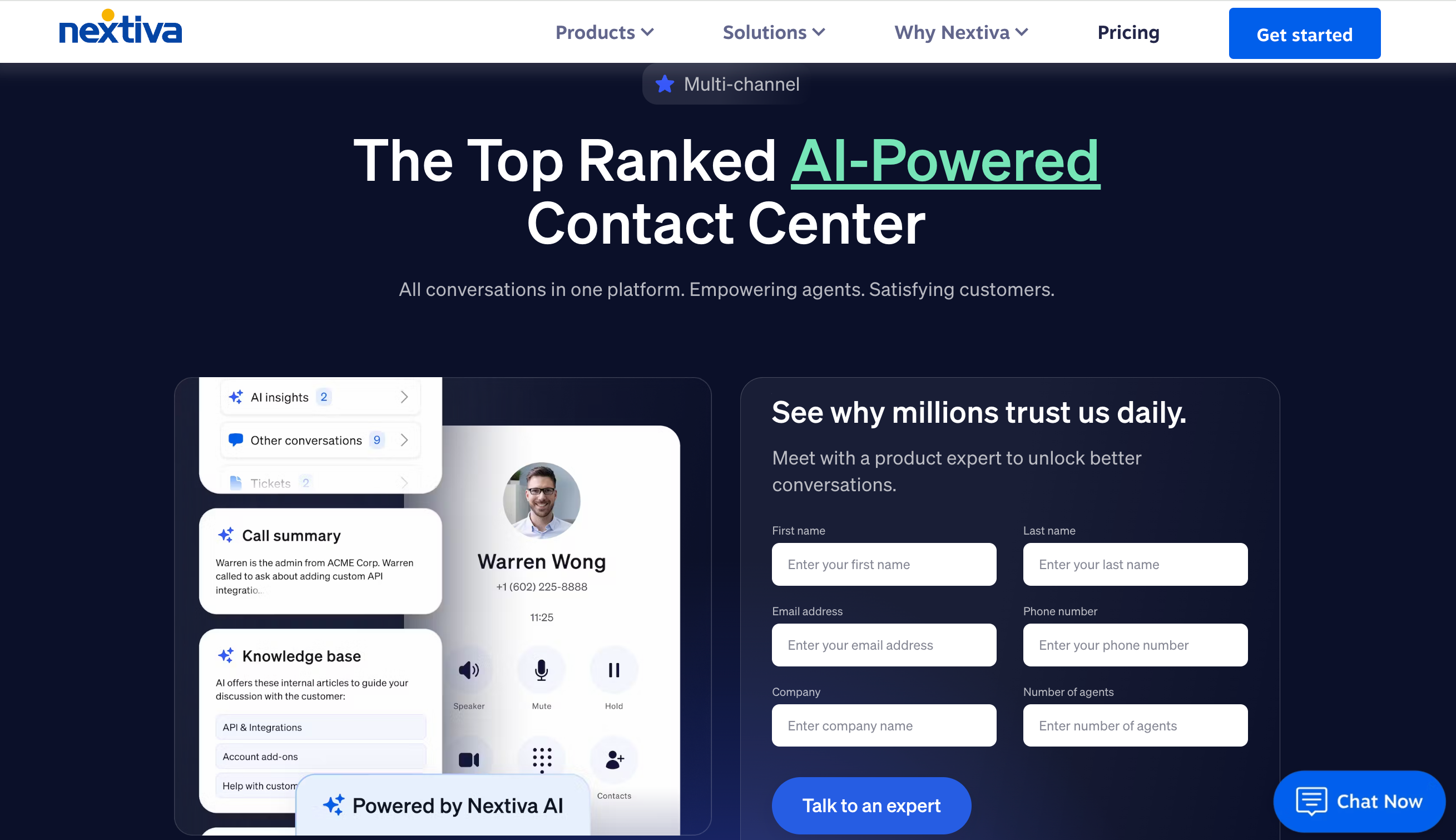Click the Multi-channel star badge
1456x840 pixels.
(x=727, y=84)
